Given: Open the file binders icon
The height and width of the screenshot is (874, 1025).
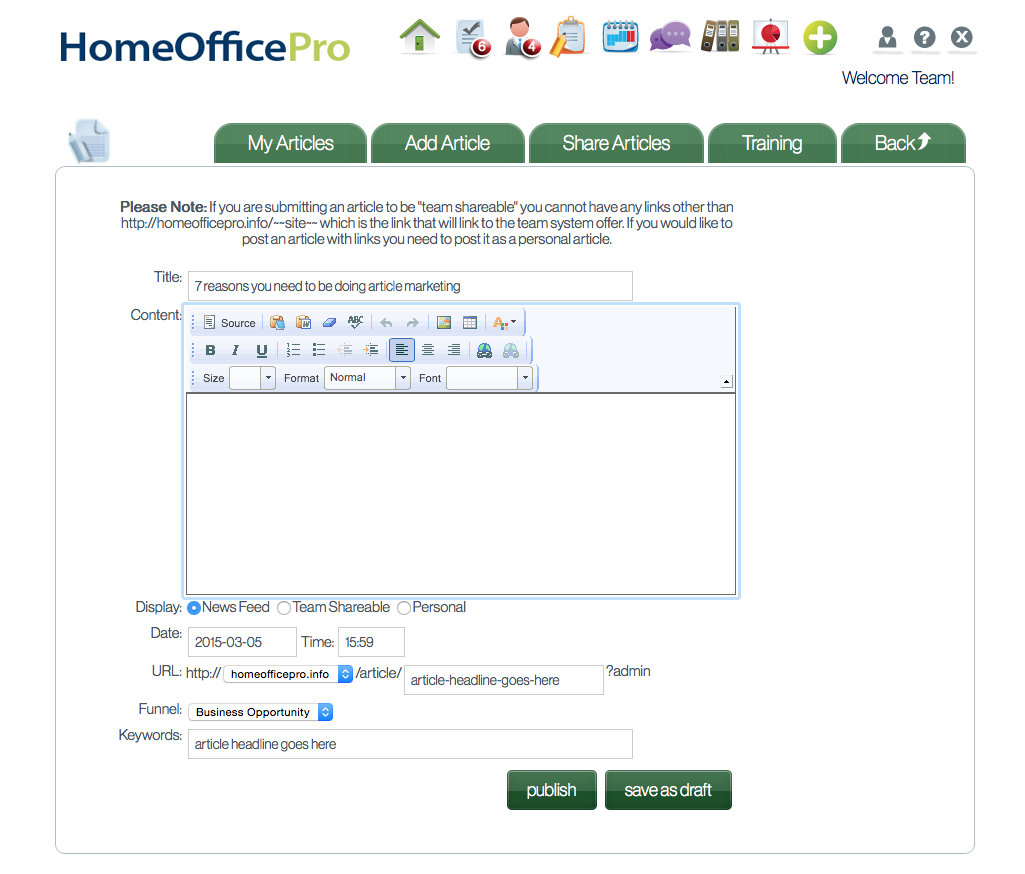Looking at the screenshot, I should pyautogui.click(x=720, y=36).
